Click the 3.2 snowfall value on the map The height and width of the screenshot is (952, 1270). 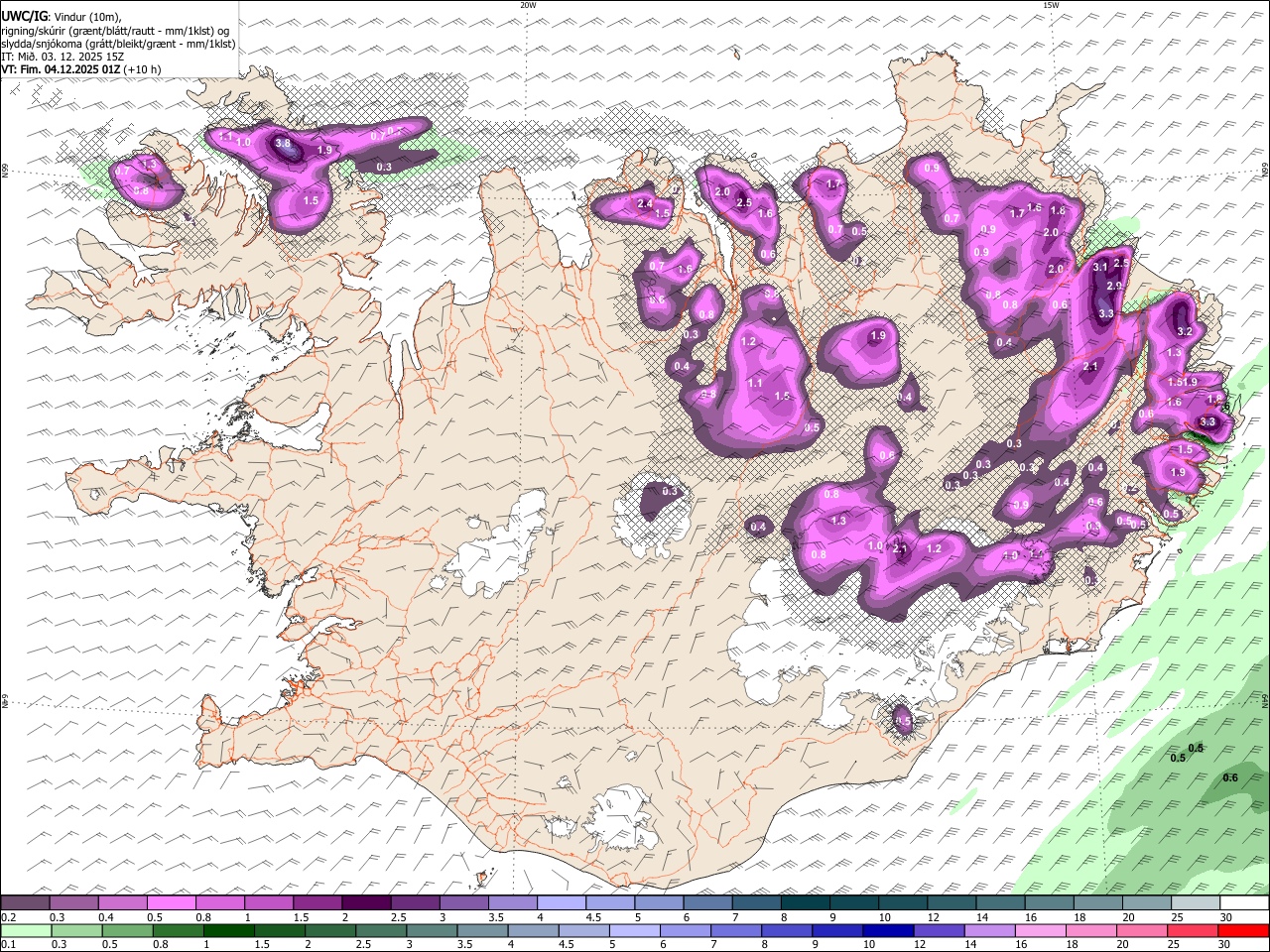pyautogui.click(x=1184, y=331)
